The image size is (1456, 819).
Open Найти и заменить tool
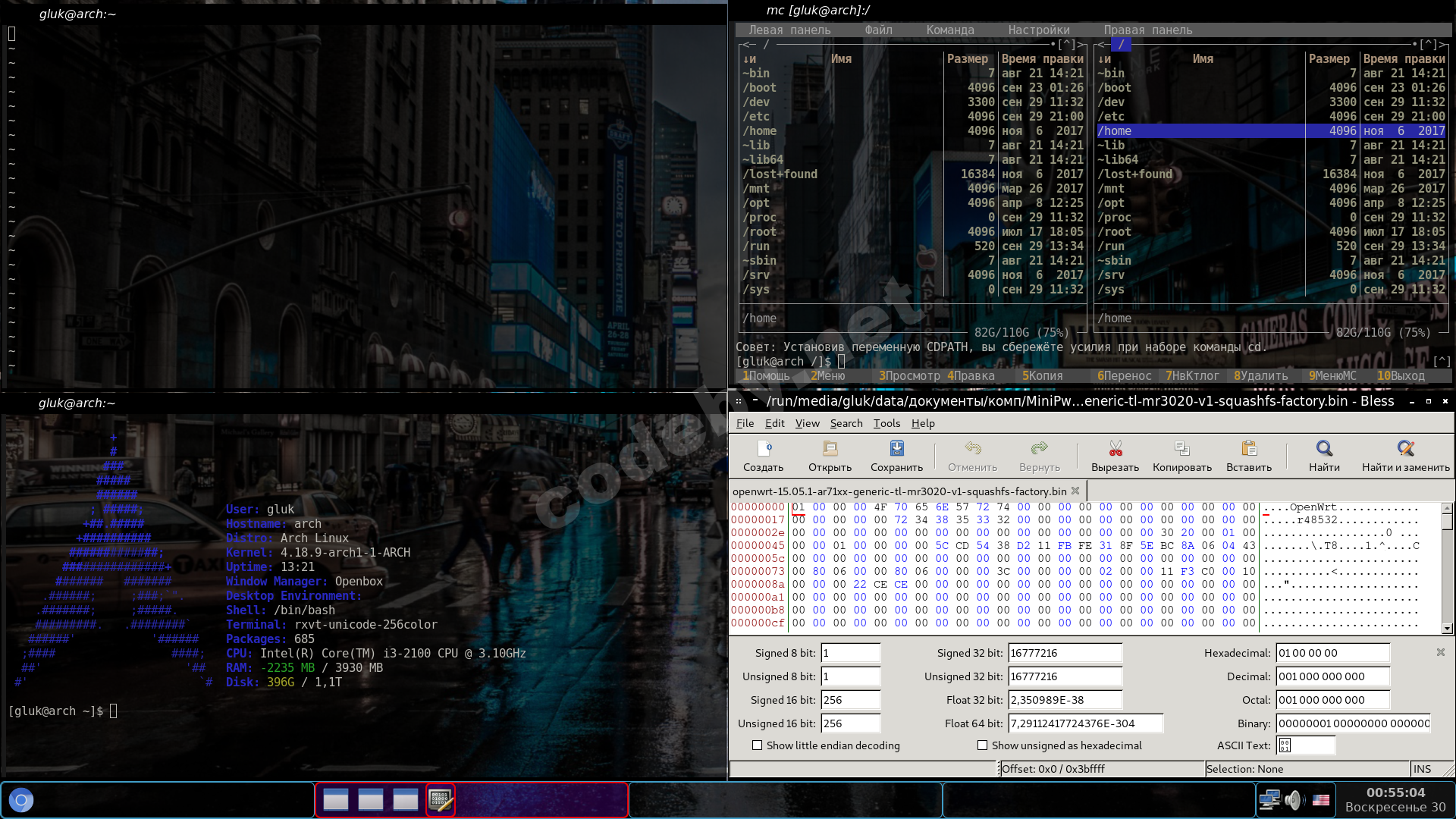pos(1405,449)
